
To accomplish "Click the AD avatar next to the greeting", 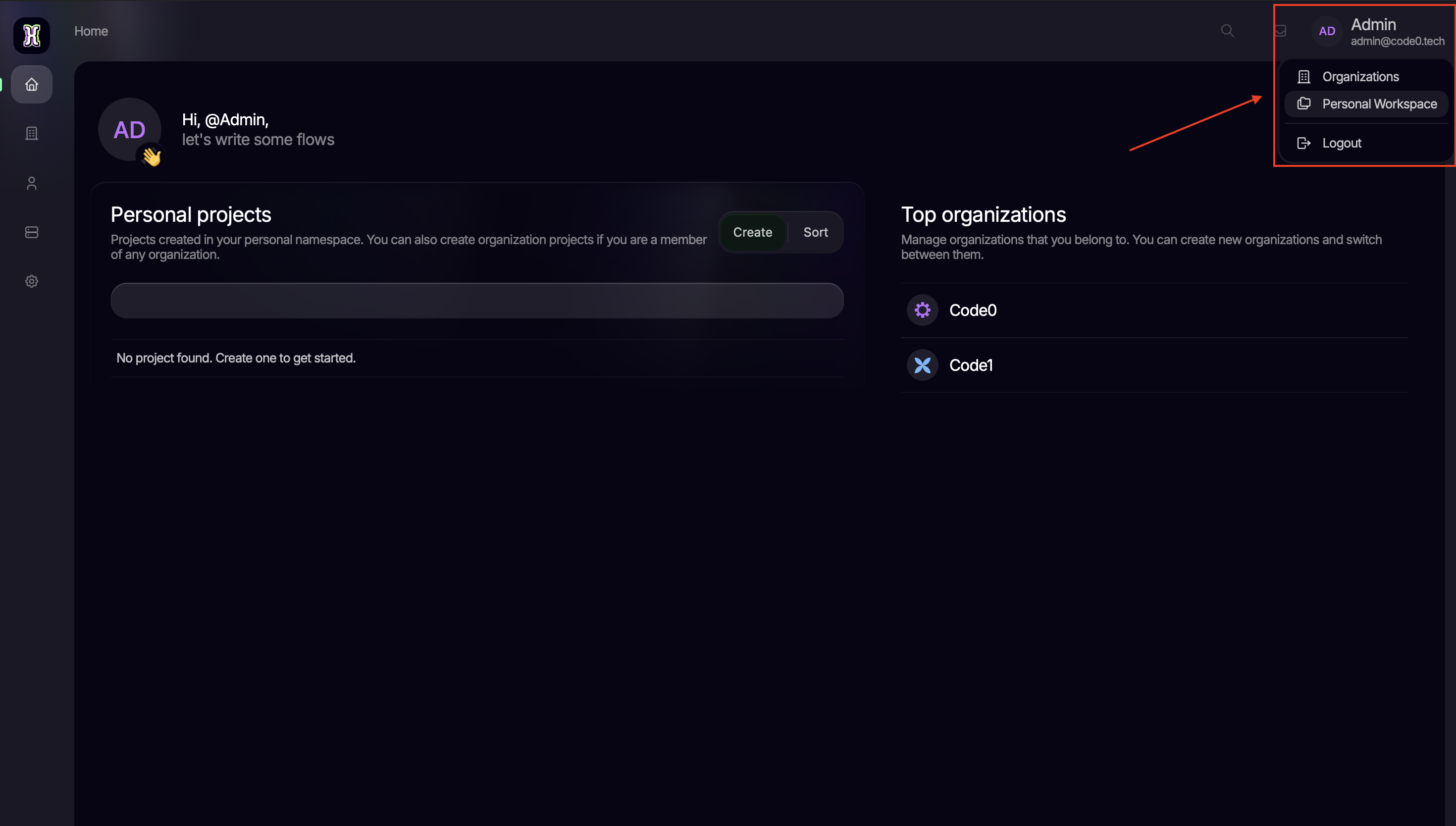I will click(129, 129).
